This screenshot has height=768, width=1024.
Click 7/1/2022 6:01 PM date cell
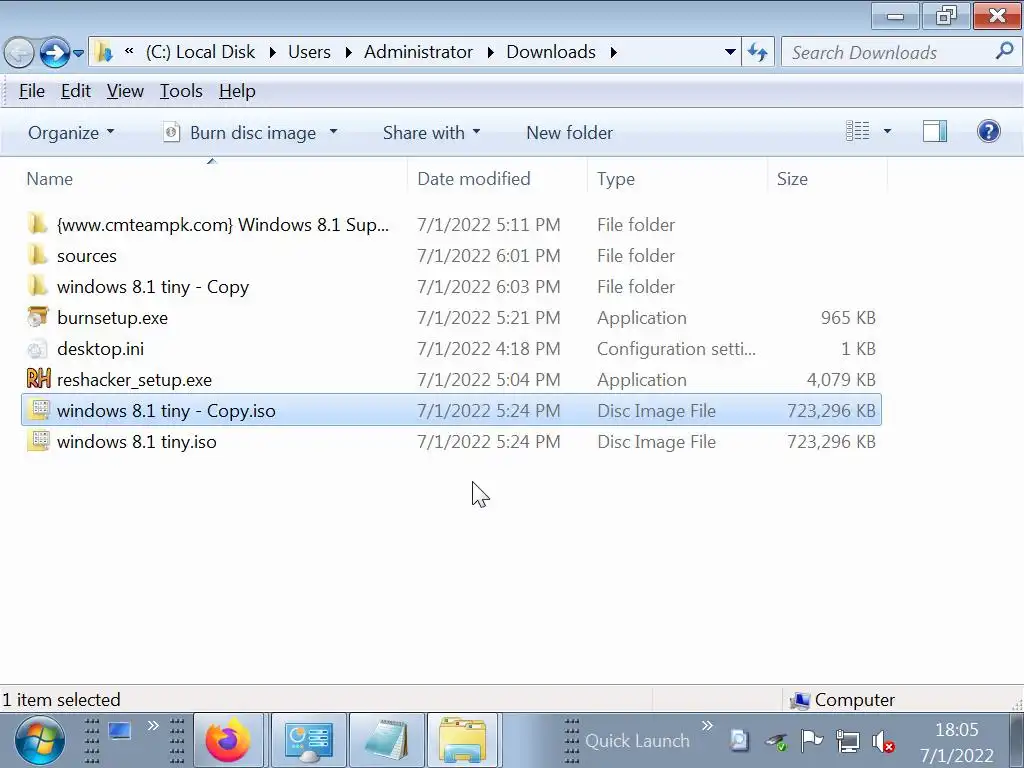pyautogui.click(x=488, y=255)
